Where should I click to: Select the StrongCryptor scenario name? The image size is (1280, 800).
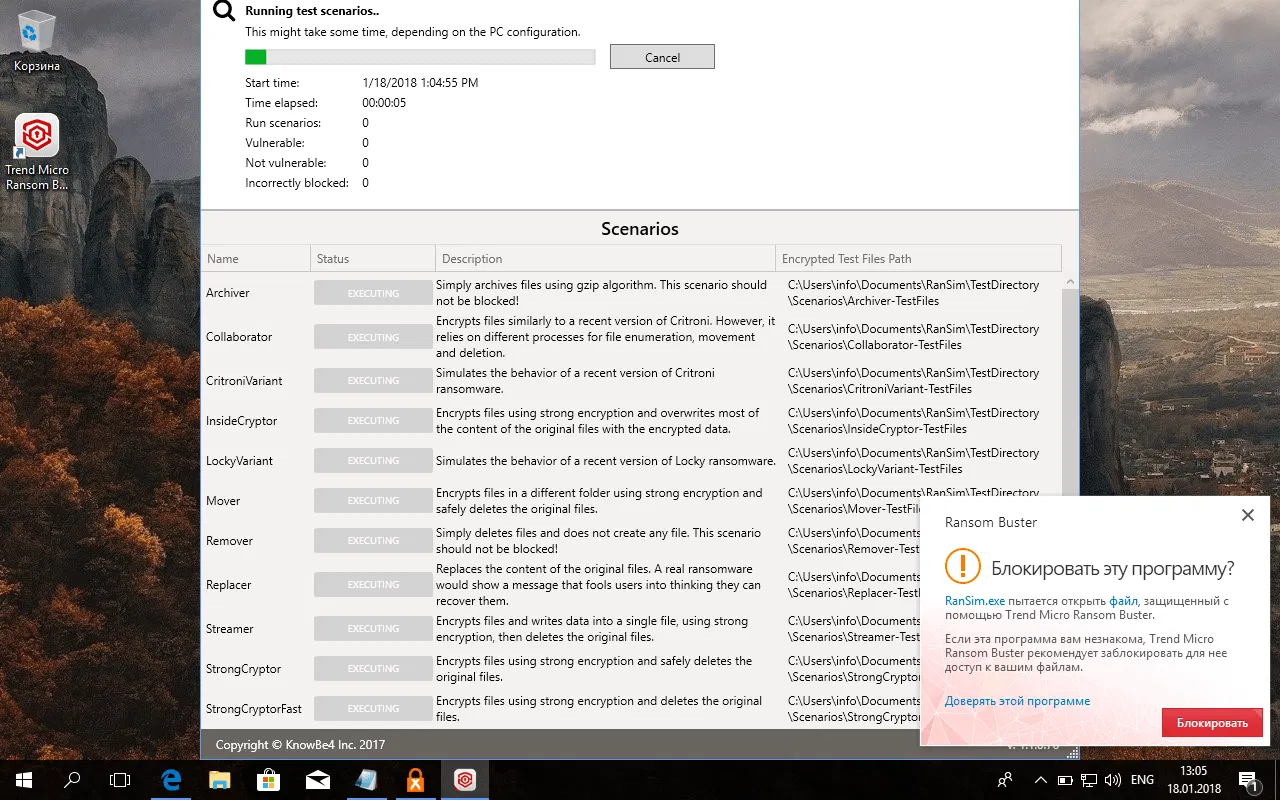tap(243, 669)
